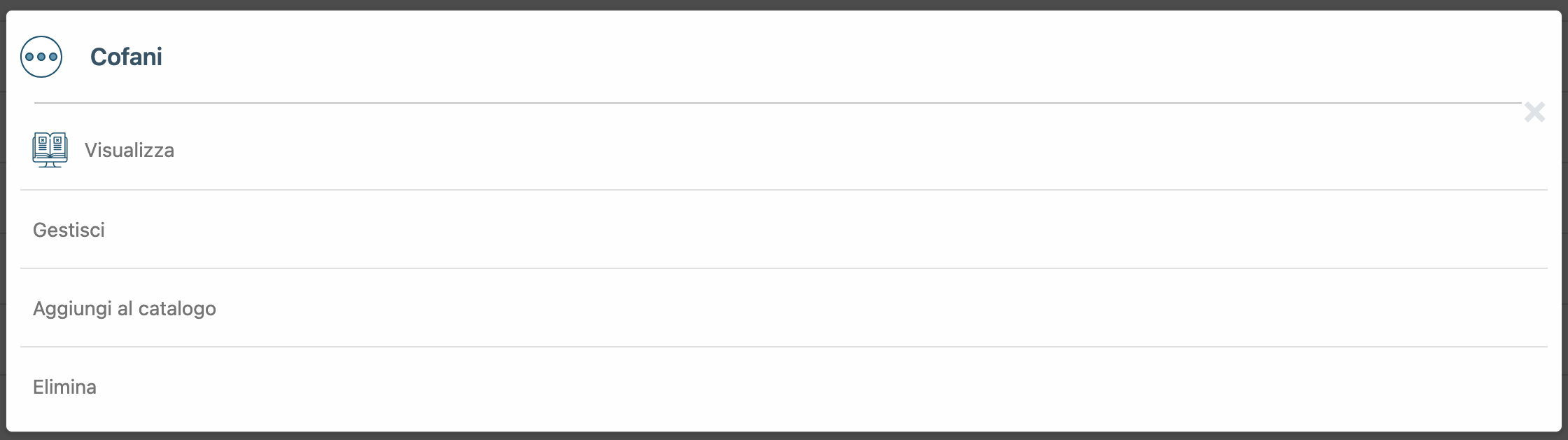
Task: View Cofani by clicking the Visualizza label
Action: [129, 150]
